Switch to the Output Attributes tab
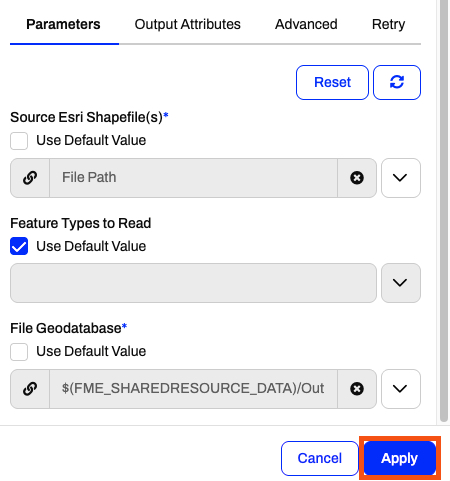 click(187, 24)
